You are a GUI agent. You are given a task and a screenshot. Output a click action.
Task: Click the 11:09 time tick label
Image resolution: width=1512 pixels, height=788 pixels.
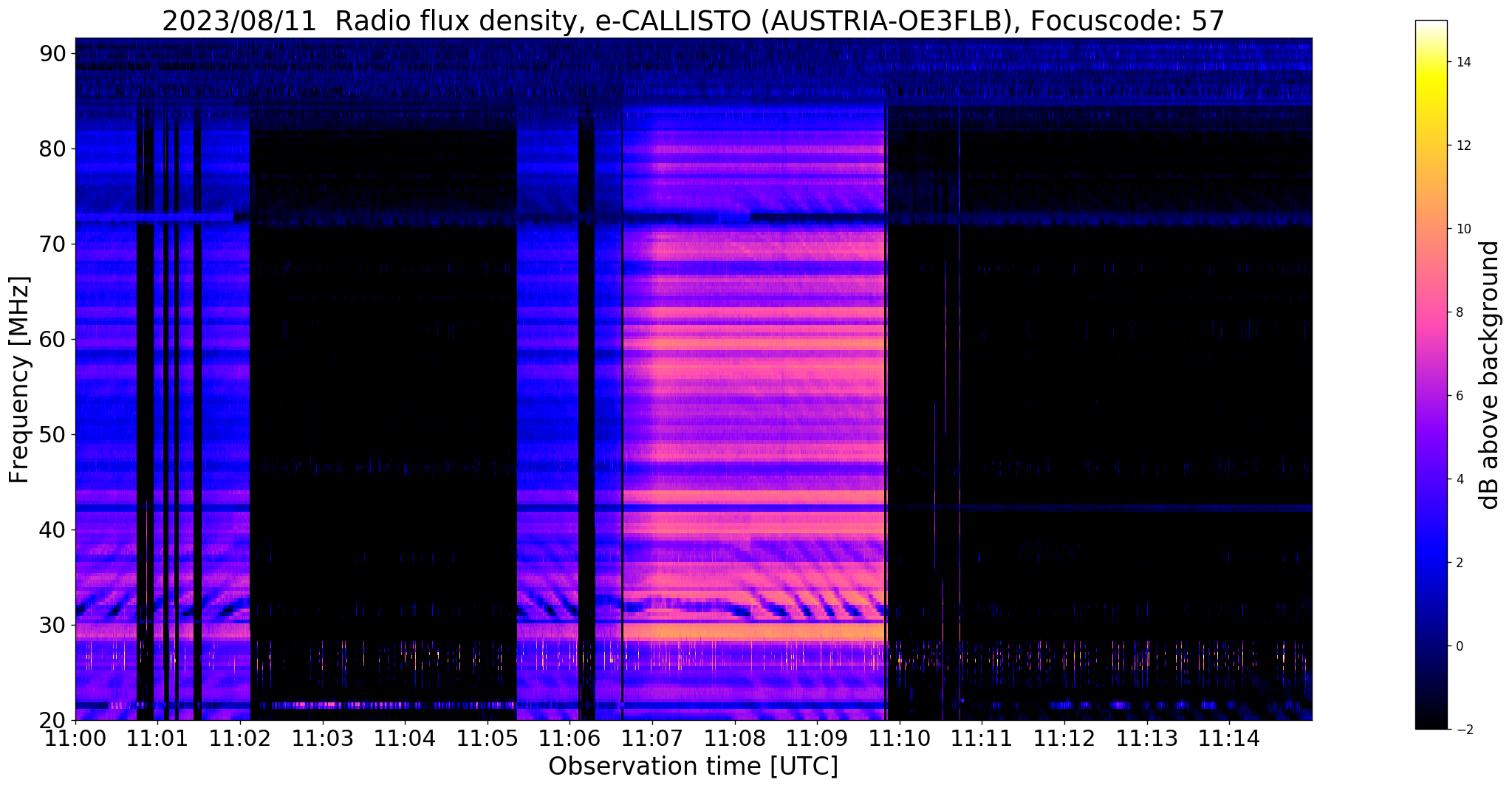[817, 738]
